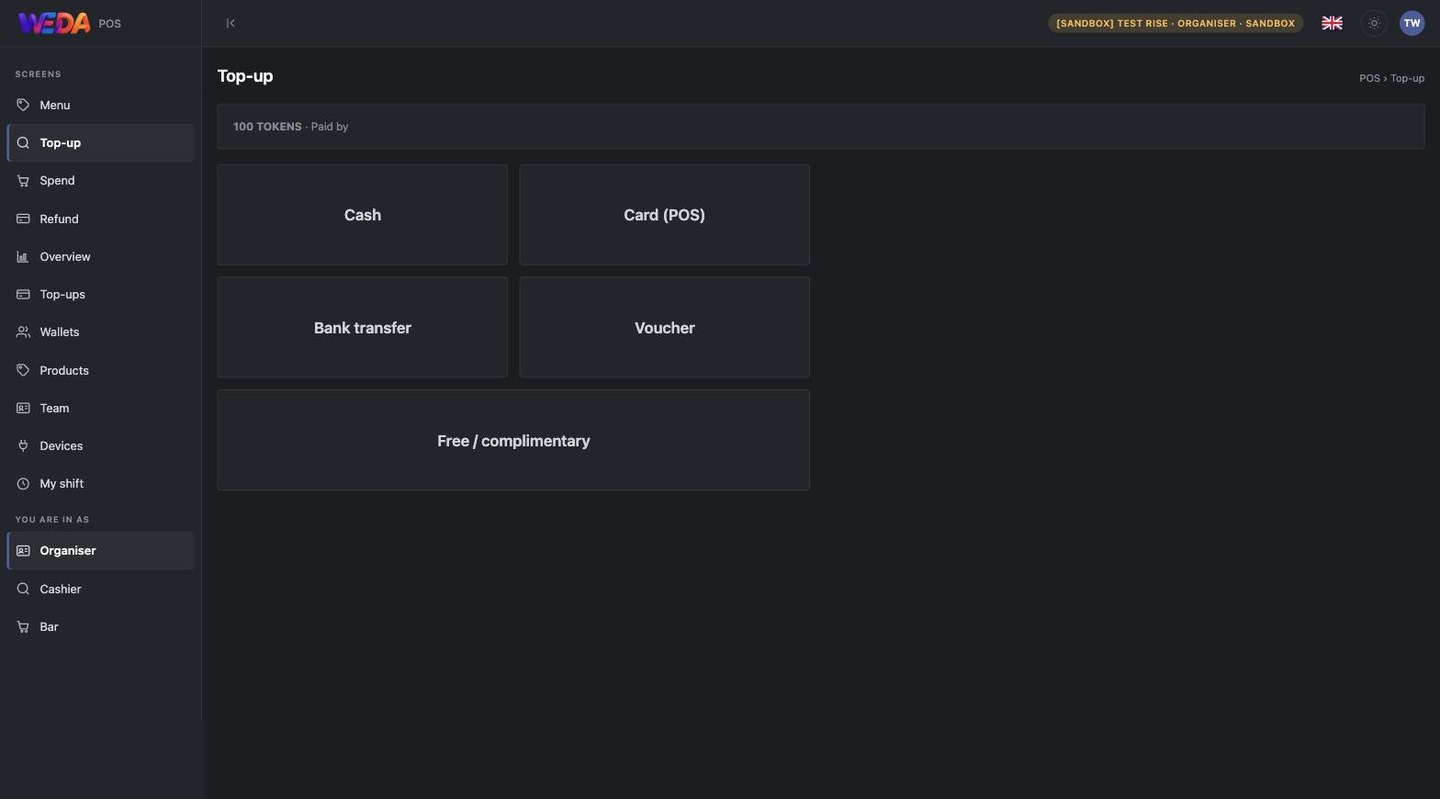Click the Top-up page heading
Screen dimensions: 1440x799
point(245,76)
